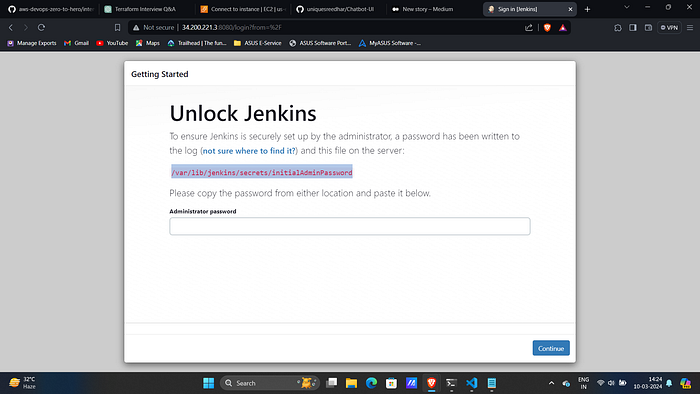Image resolution: width=700 pixels, height=394 pixels.
Task: Toggle the browser sidebar panel icon
Action: 633,28
